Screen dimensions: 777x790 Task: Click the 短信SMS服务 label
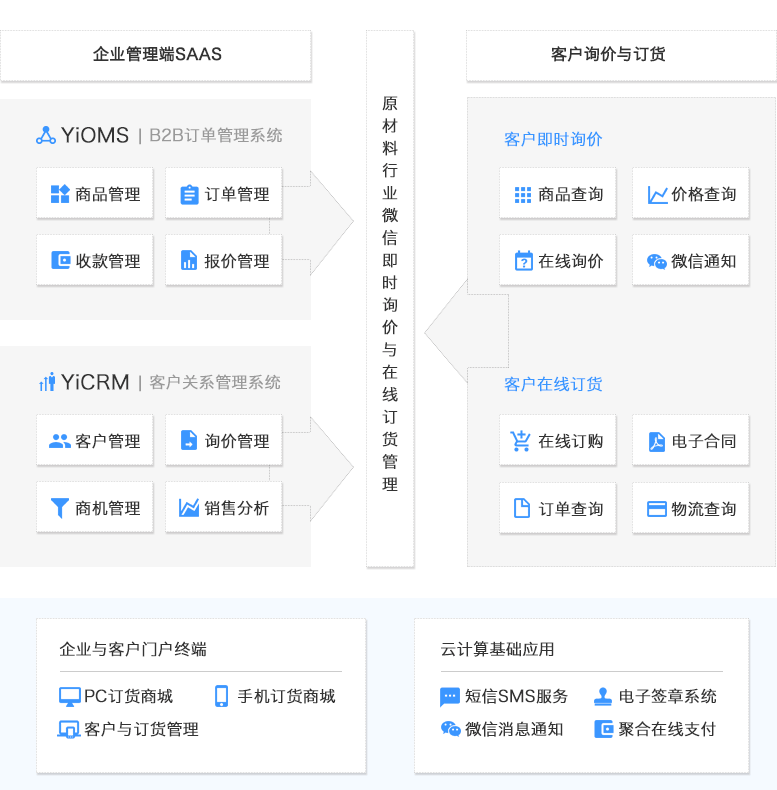[516, 696]
